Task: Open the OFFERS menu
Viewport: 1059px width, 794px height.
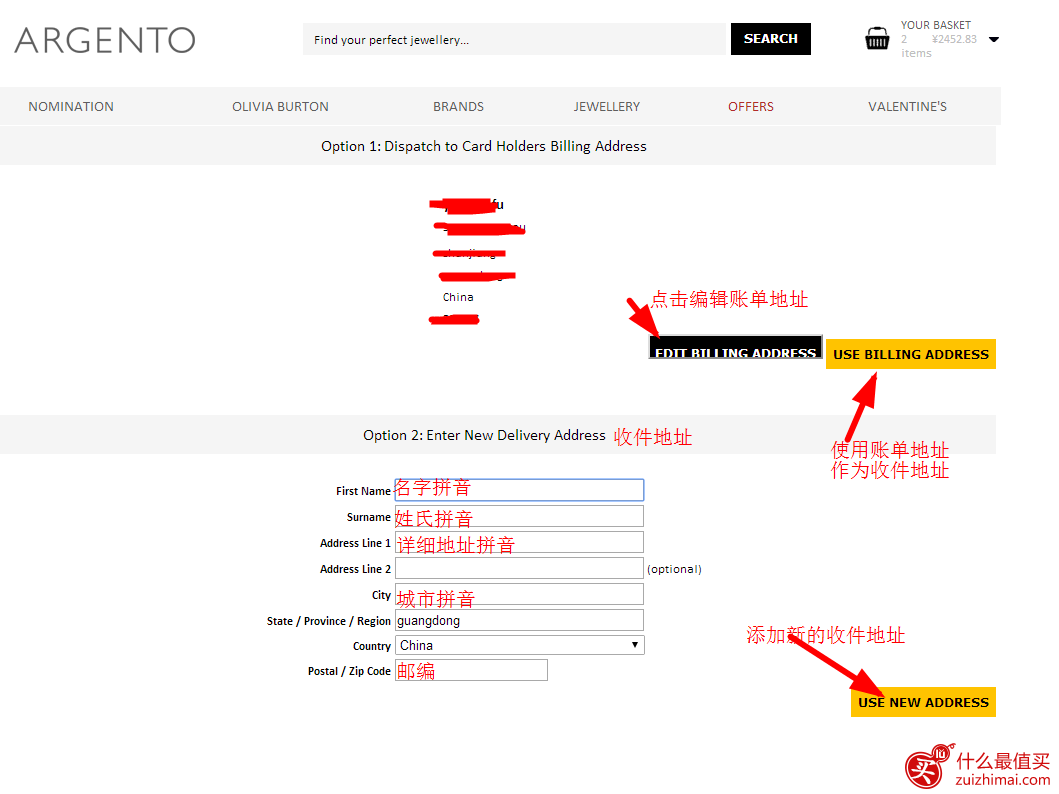Action: coord(750,107)
